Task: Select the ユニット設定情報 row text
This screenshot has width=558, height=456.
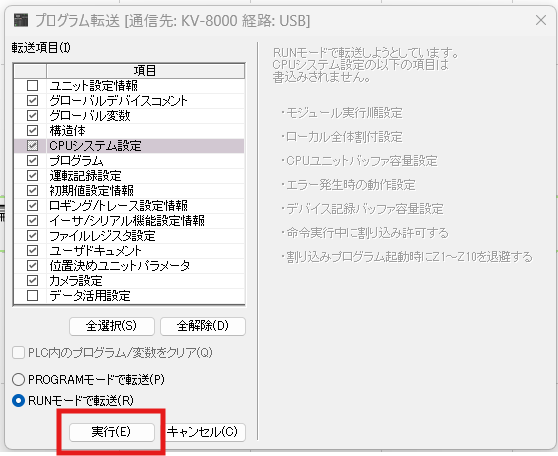Action: tap(94, 86)
